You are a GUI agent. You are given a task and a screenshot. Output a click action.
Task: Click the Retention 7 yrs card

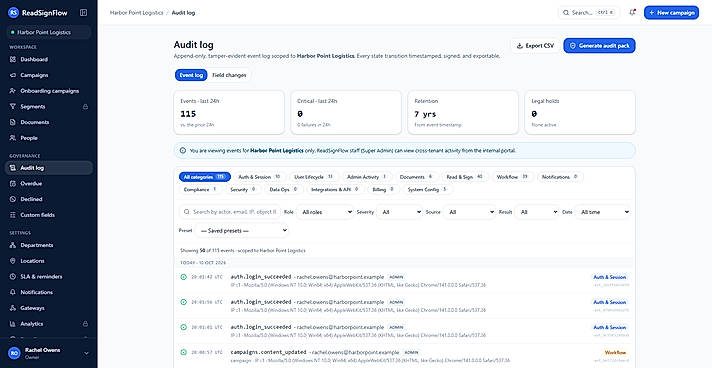pos(463,112)
